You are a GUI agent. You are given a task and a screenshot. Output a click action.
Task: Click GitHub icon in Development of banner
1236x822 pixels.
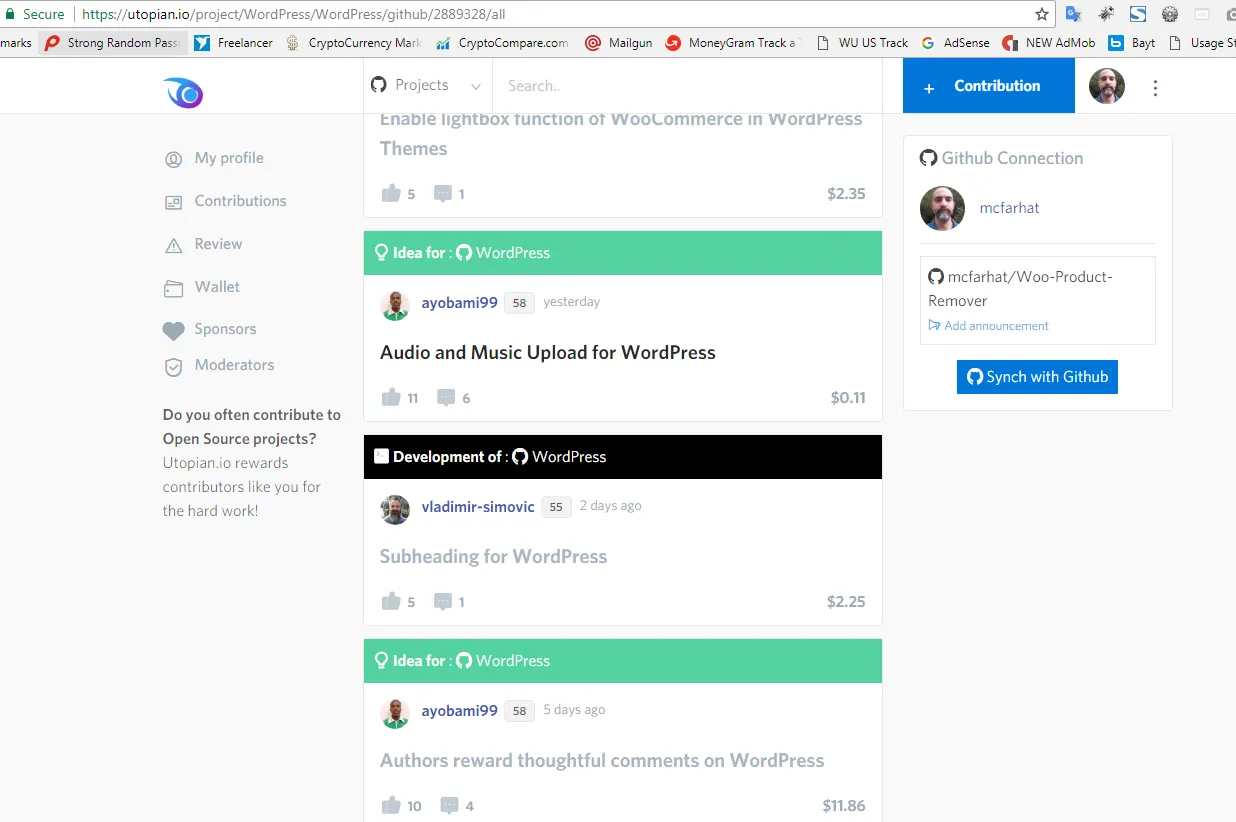(x=520, y=457)
